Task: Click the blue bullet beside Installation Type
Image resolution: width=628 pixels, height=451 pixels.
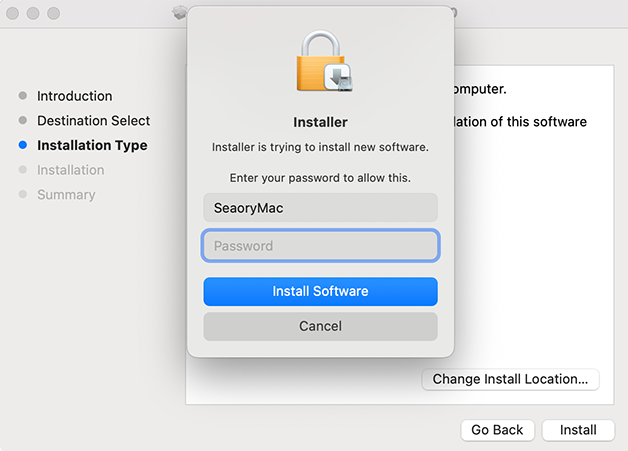Action: tap(23, 145)
